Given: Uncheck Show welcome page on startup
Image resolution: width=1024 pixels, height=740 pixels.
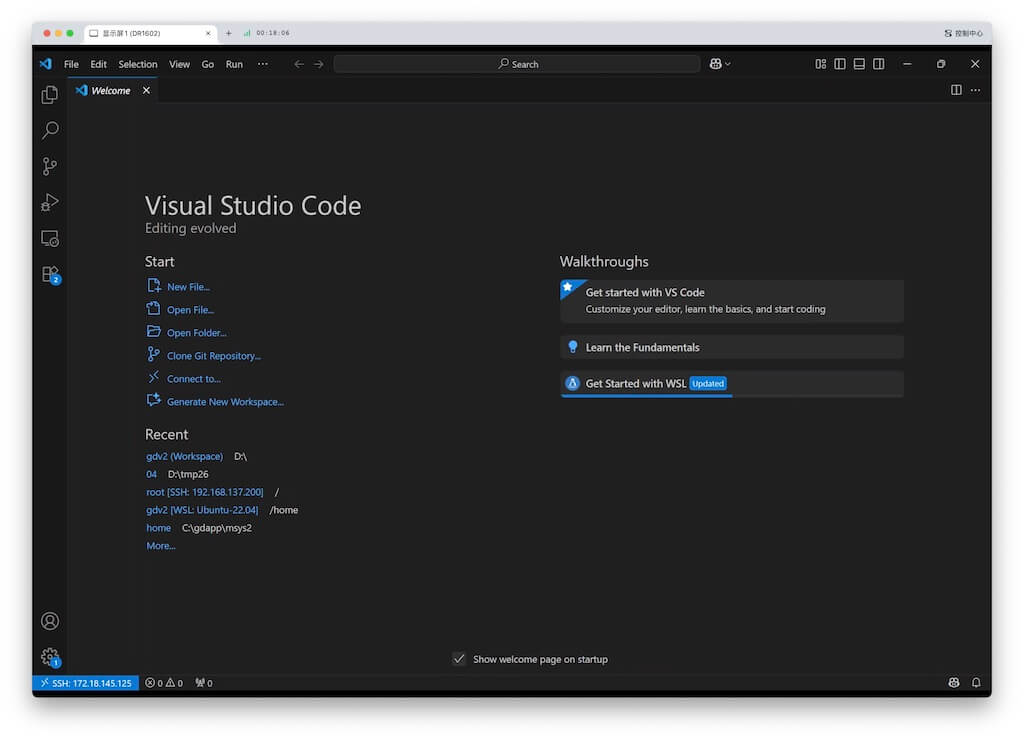Looking at the screenshot, I should [x=459, y=658].
